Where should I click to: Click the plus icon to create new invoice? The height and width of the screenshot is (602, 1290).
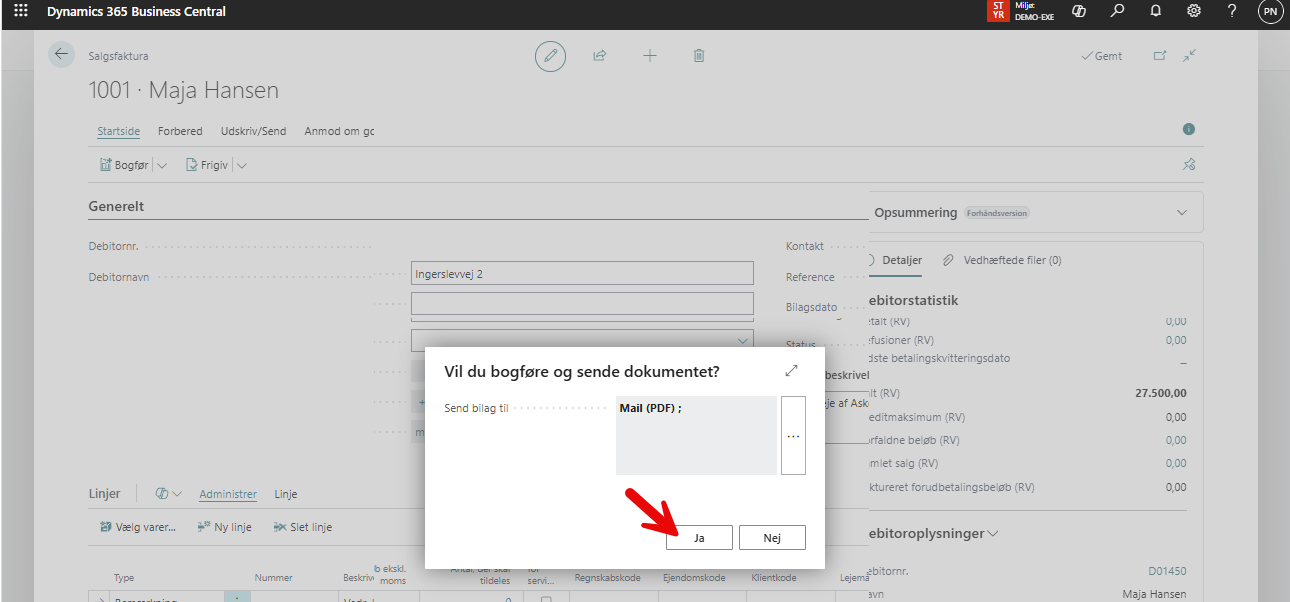tap(649, 56)
